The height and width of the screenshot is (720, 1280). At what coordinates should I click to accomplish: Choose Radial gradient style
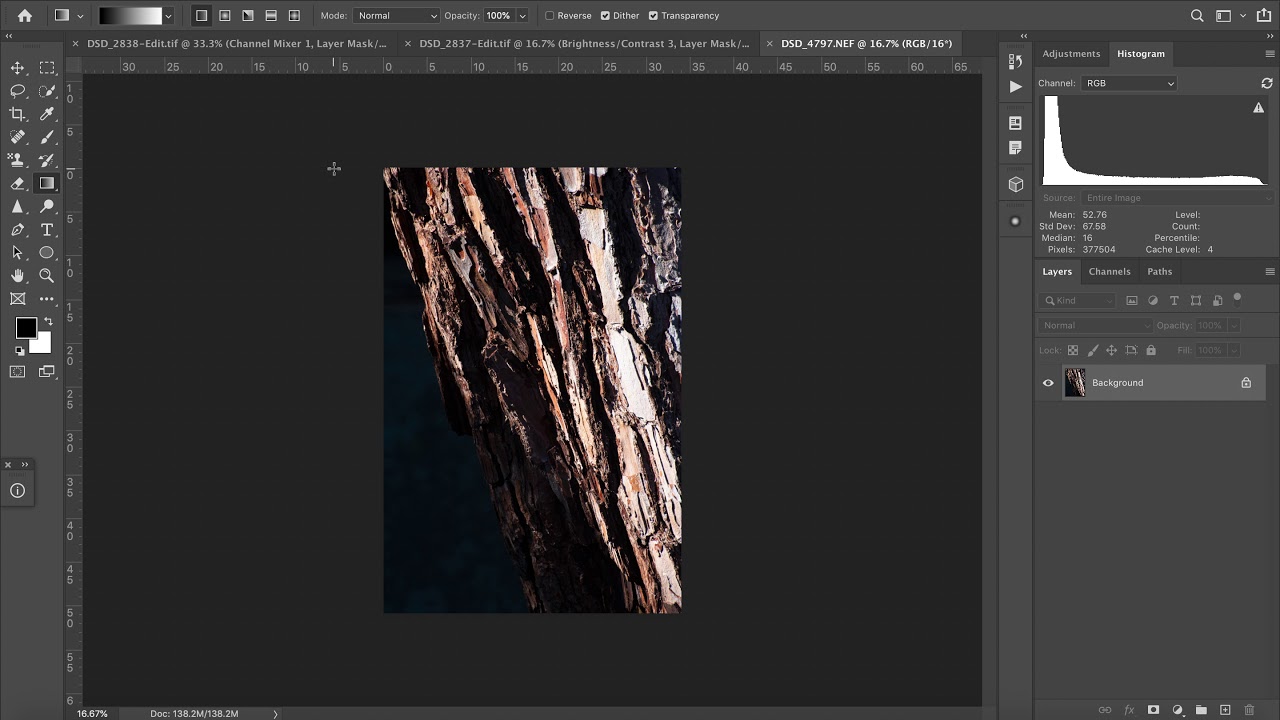coord(225,16)
